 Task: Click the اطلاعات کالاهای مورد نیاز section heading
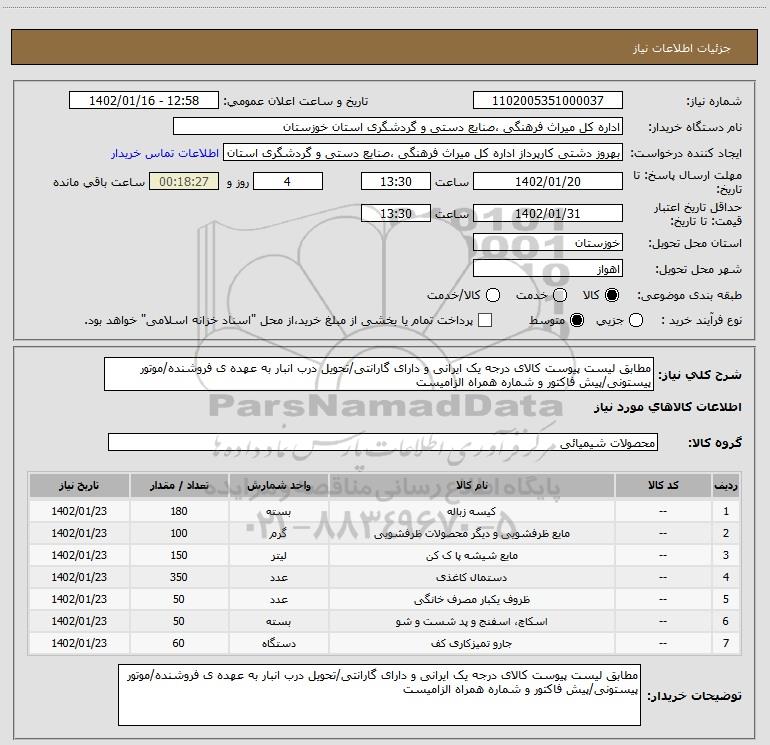(x=667, y=407)
